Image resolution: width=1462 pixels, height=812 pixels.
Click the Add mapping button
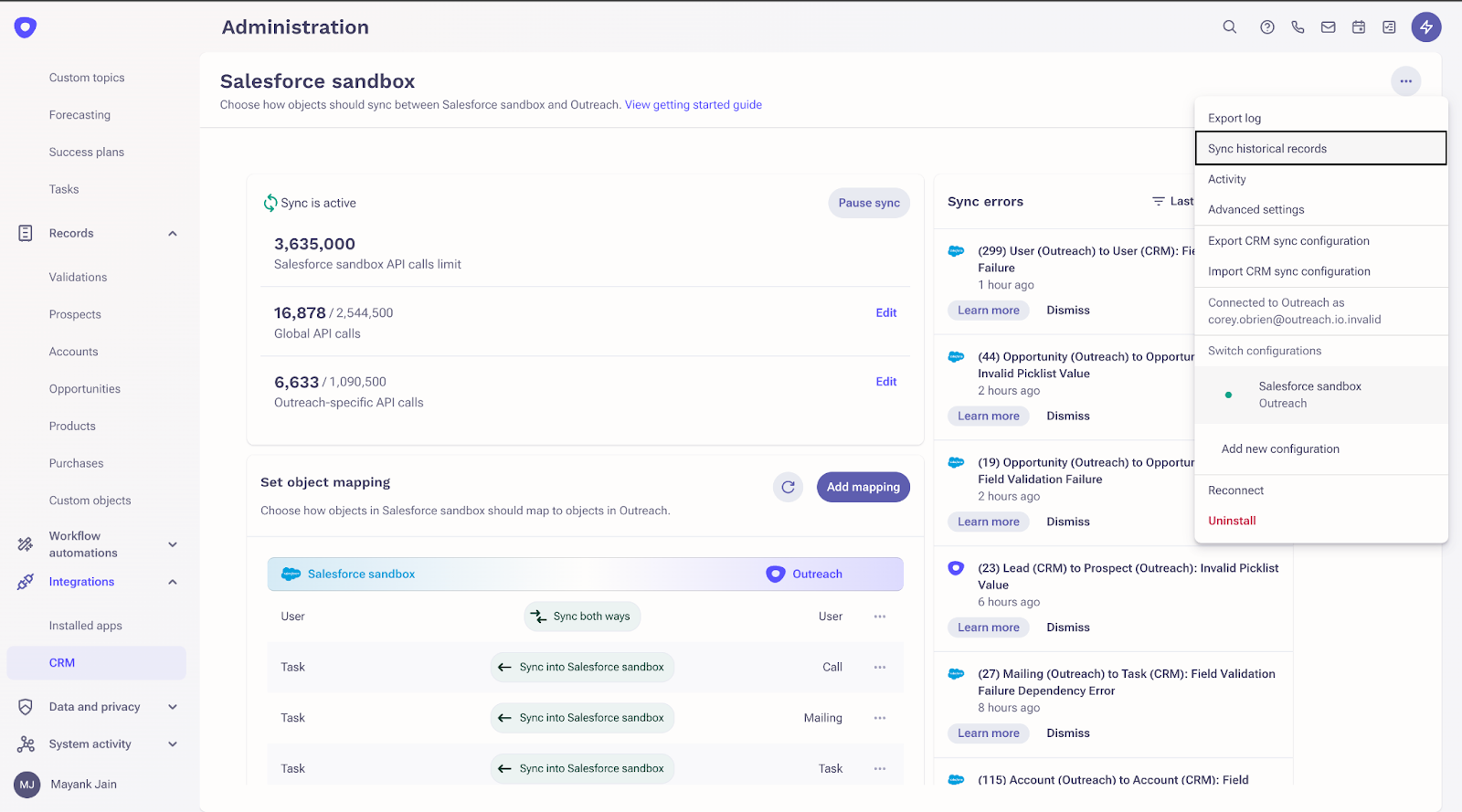point(863,488)
